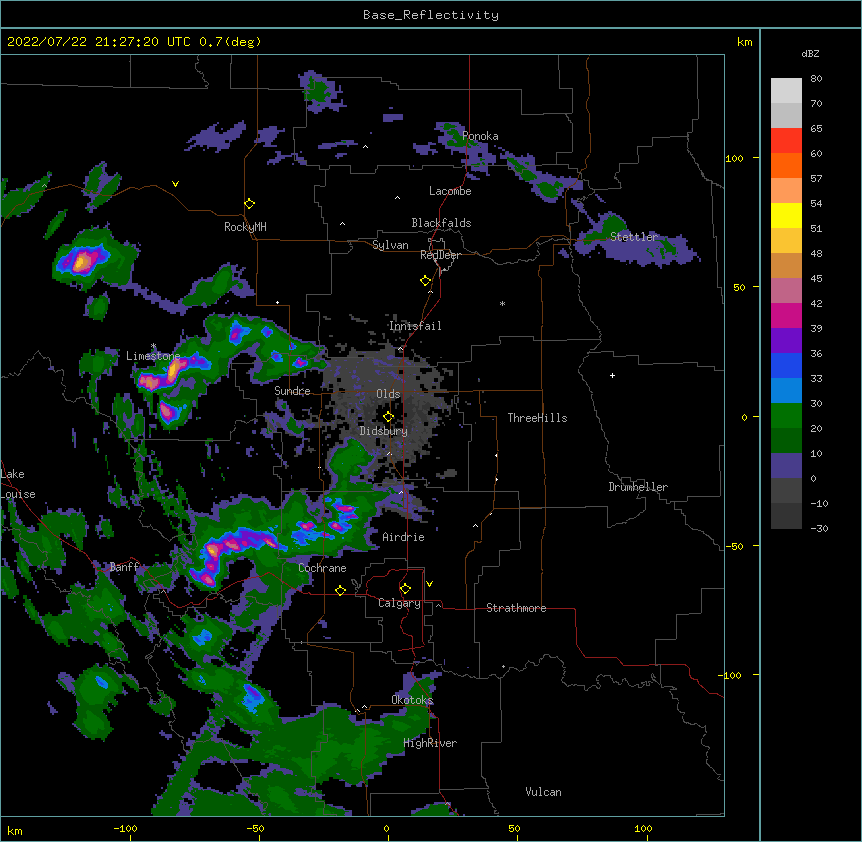Click the Lacombe city label
The height and width of the screenshot is (842, 862).
point(450,191)
